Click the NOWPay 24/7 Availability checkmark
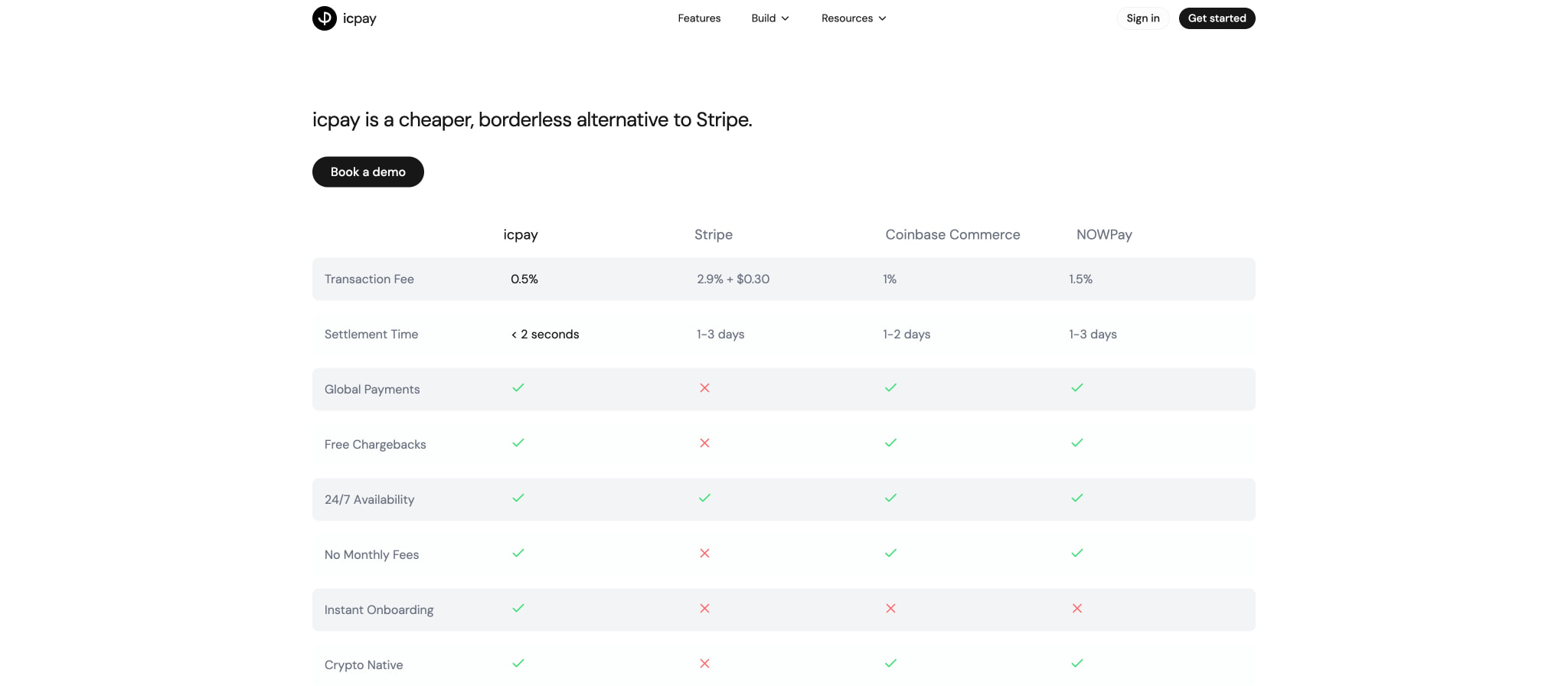Viewport: 1568px width, 686px height. pyautogui.click(x=1077, y=498)
